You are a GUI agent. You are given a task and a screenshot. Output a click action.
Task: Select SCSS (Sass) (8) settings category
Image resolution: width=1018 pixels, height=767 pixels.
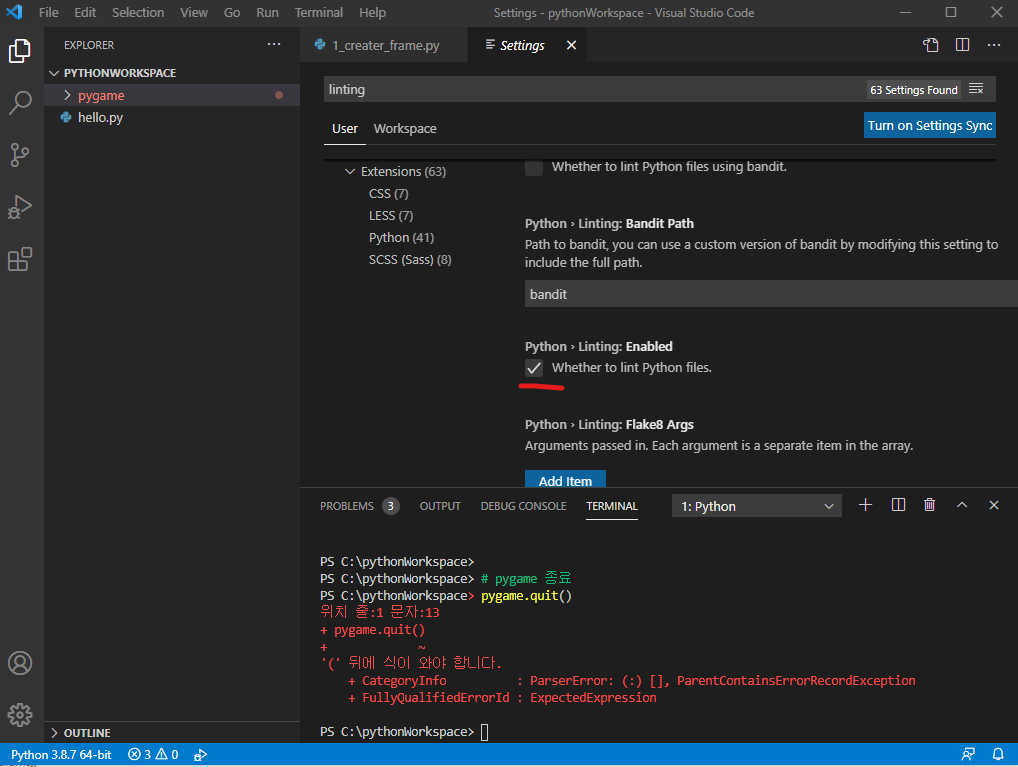click(x=410, y=260)
